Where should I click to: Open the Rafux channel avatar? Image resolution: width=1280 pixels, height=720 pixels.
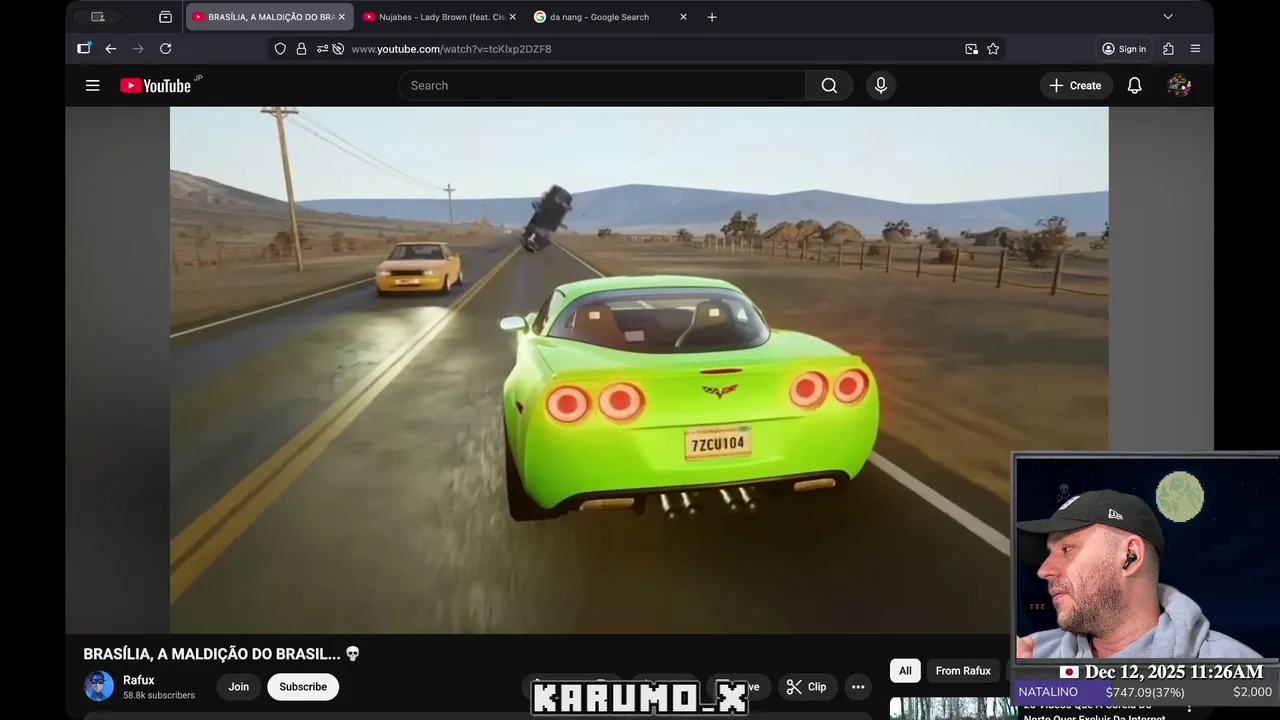pyautogui.click(x=99, y=686)
